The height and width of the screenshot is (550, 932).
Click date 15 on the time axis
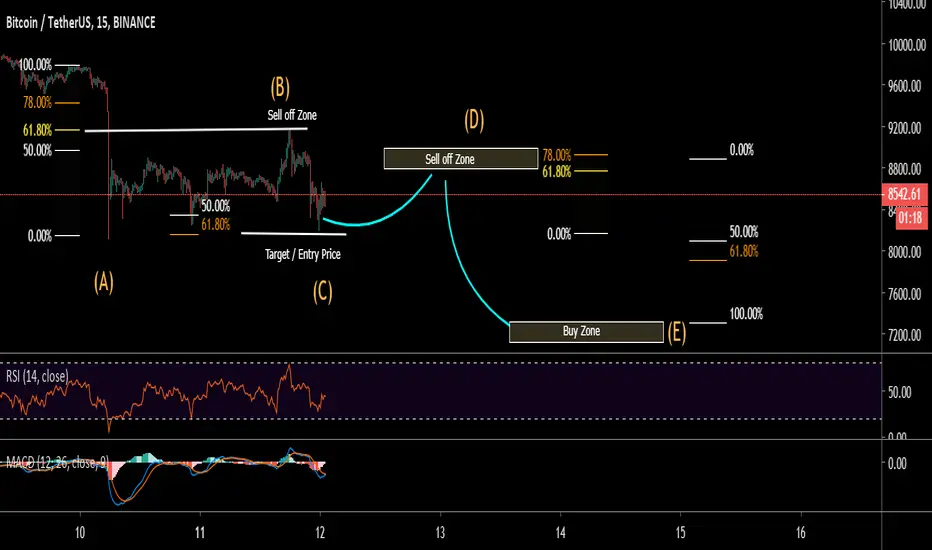click(x=680, y=533)
